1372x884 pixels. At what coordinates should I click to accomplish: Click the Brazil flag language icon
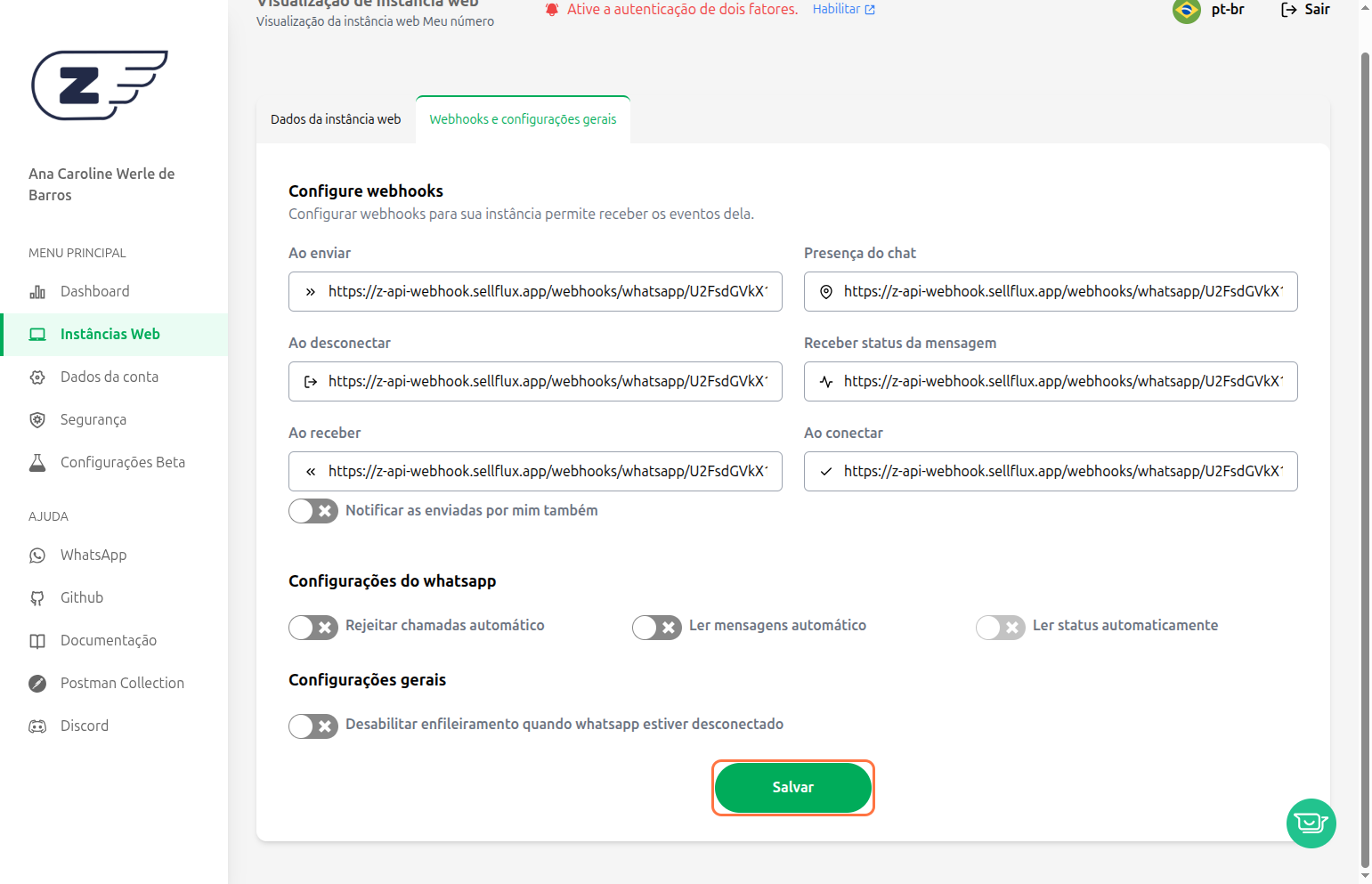pyautogui.click(x=1187, y=11)
